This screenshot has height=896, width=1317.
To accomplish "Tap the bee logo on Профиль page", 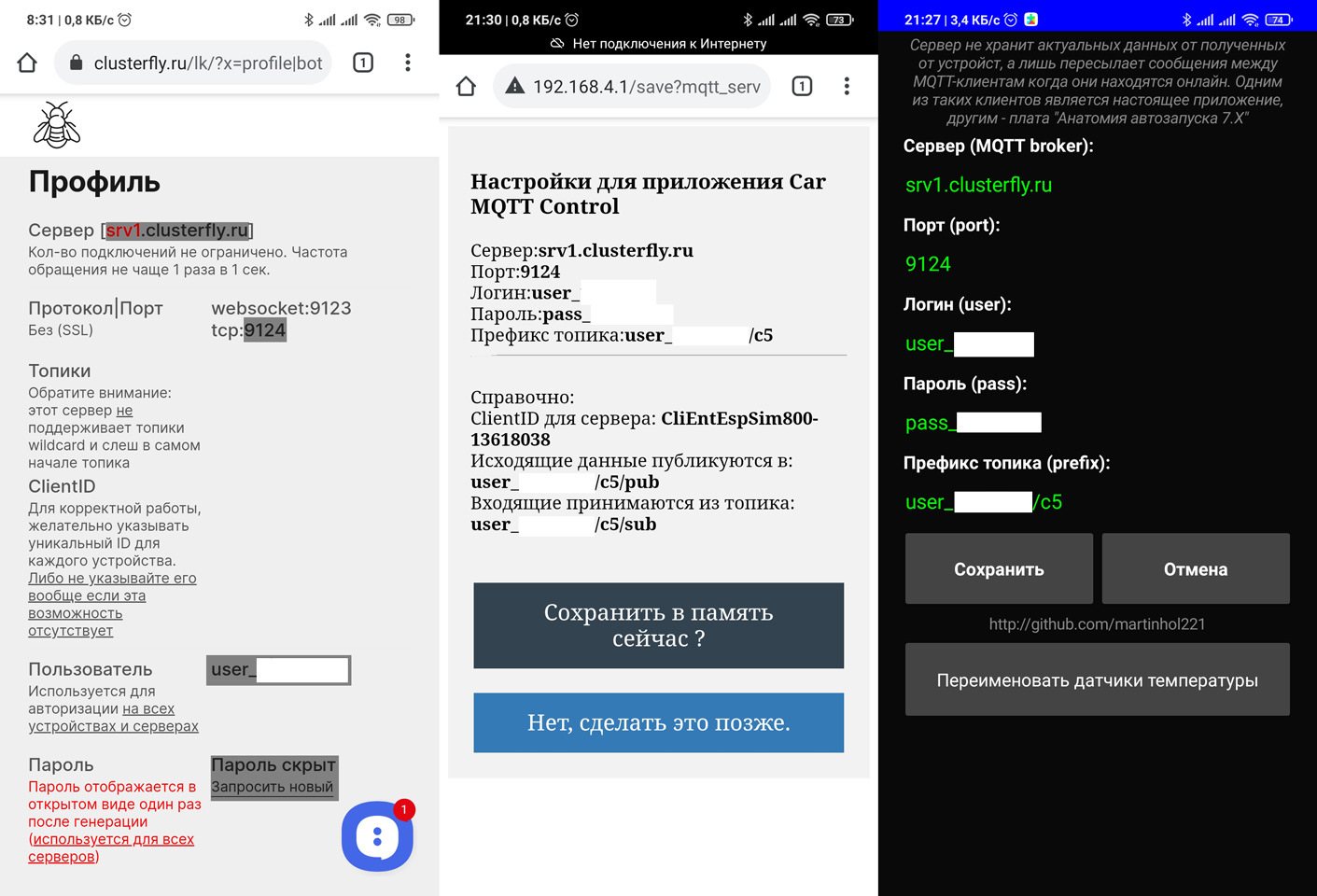I will coord(57,125).
